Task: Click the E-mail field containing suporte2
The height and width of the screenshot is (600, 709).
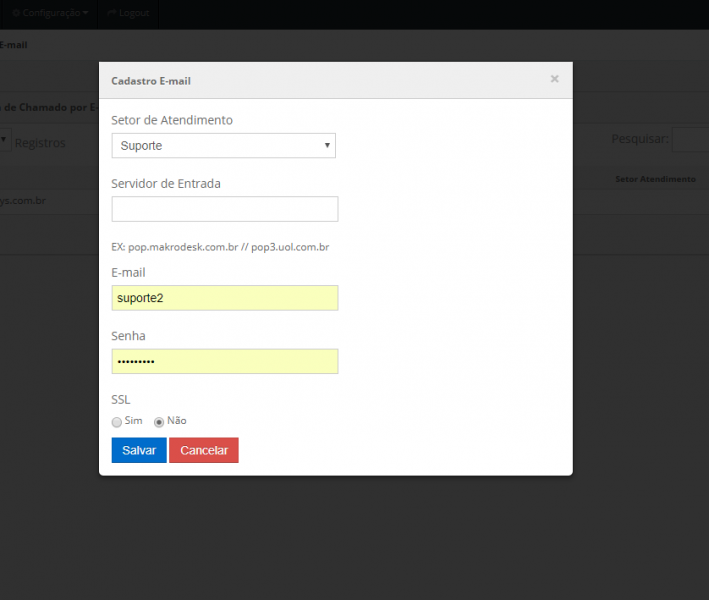Action: [x=224, y=298]
